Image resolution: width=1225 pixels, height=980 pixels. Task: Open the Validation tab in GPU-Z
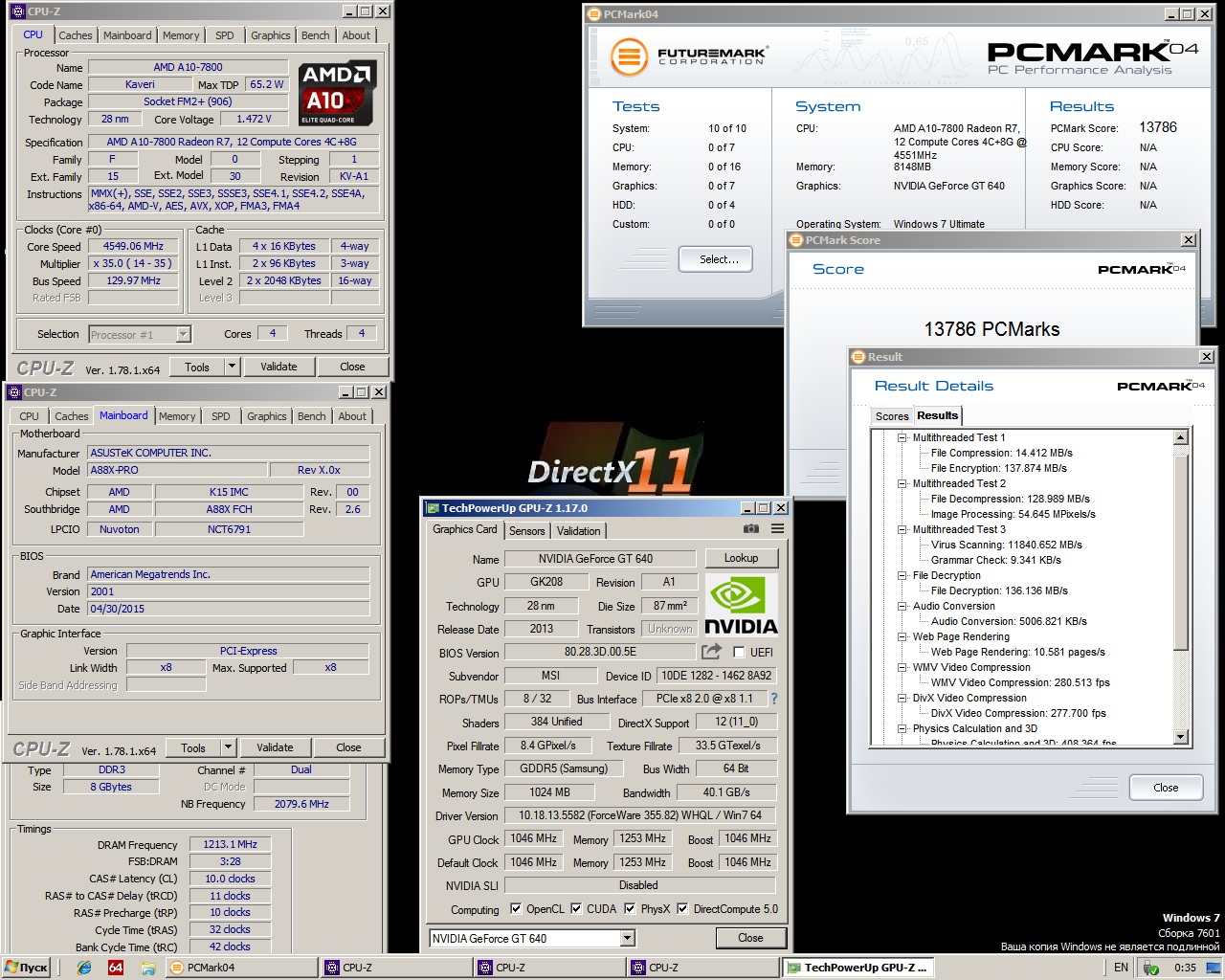click(579, 530)
